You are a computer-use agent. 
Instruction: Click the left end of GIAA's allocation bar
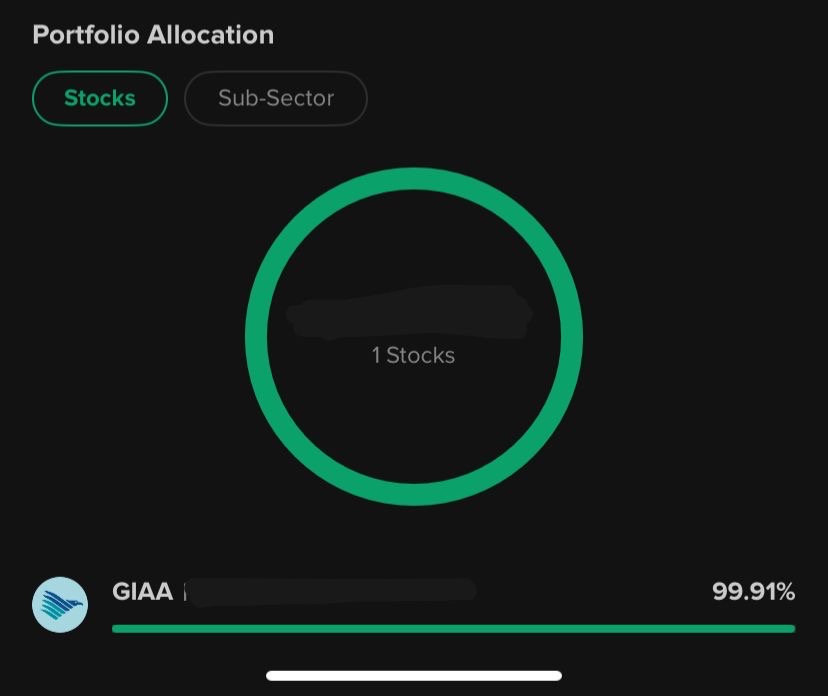(118, 628)
